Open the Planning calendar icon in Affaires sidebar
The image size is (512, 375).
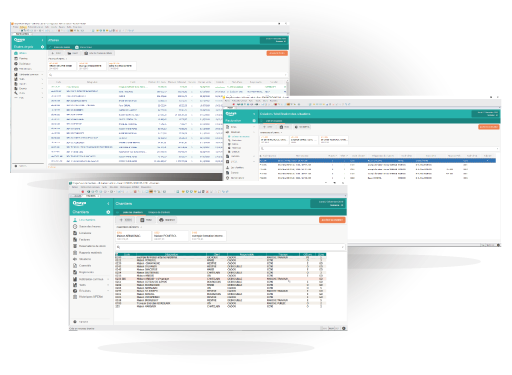point(16,58)
